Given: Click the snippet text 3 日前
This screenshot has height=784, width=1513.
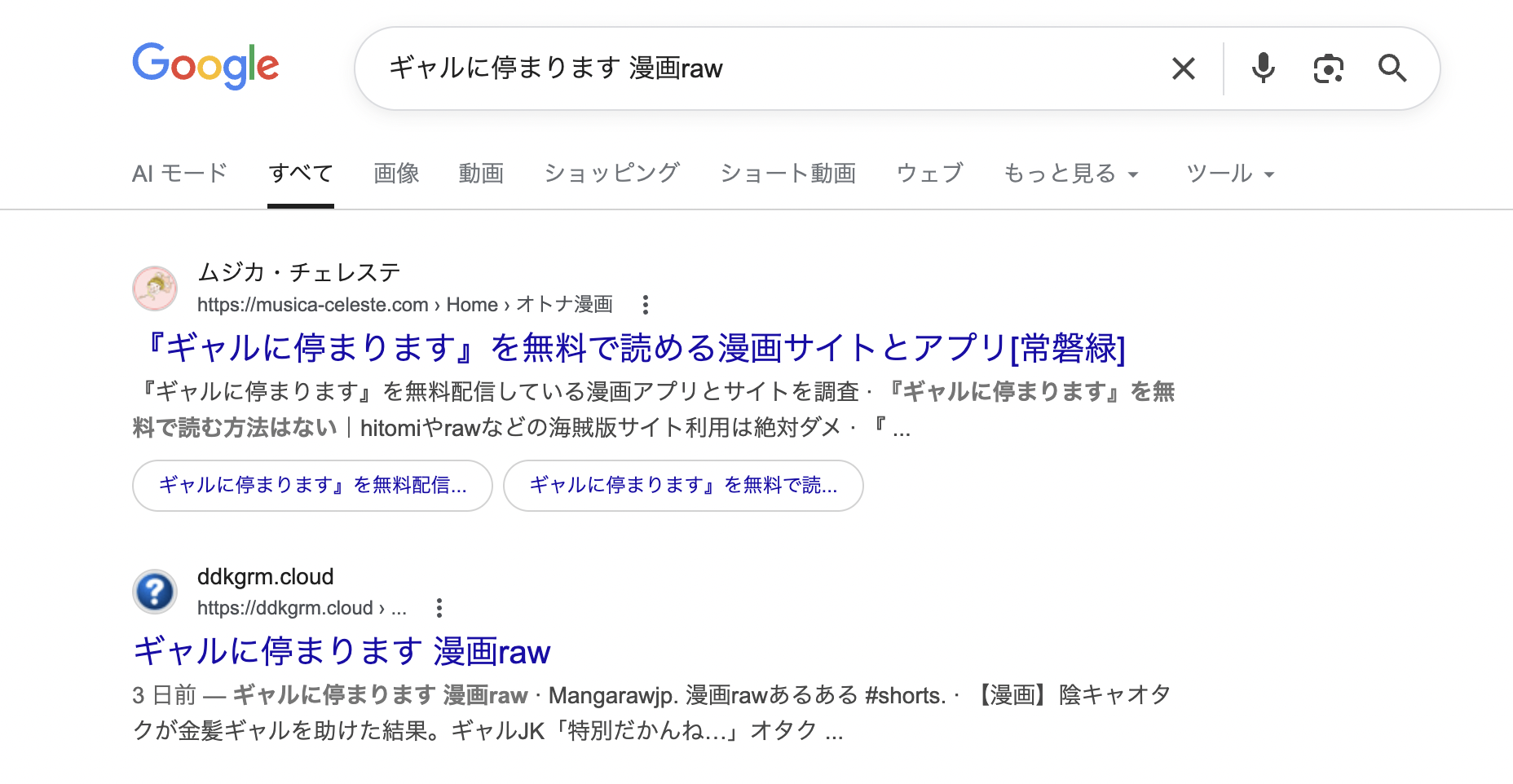Looking at the screenshot, I should pos(164,695).
